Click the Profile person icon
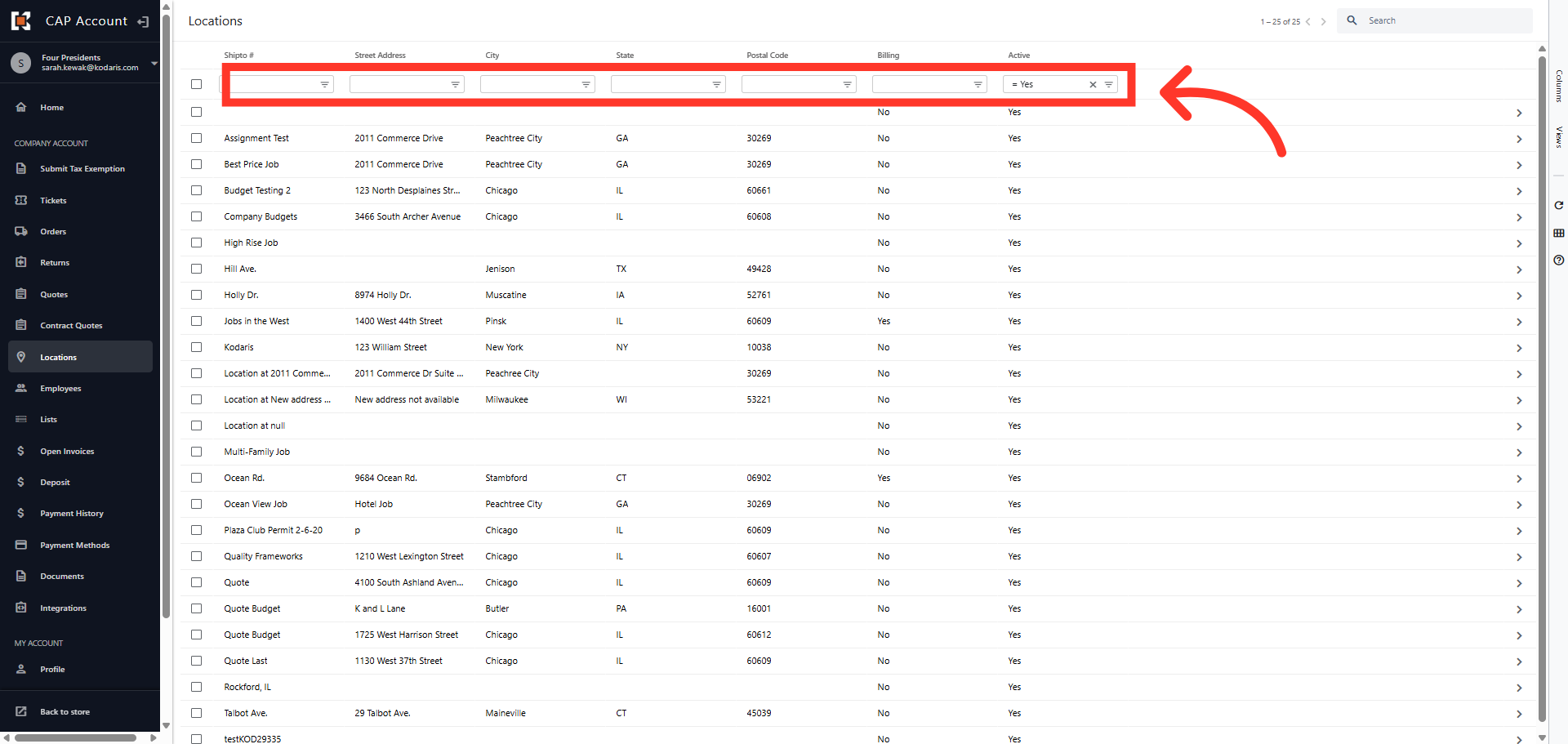The width and height of the screenshot is (1568, 744). tap(21, 669)
